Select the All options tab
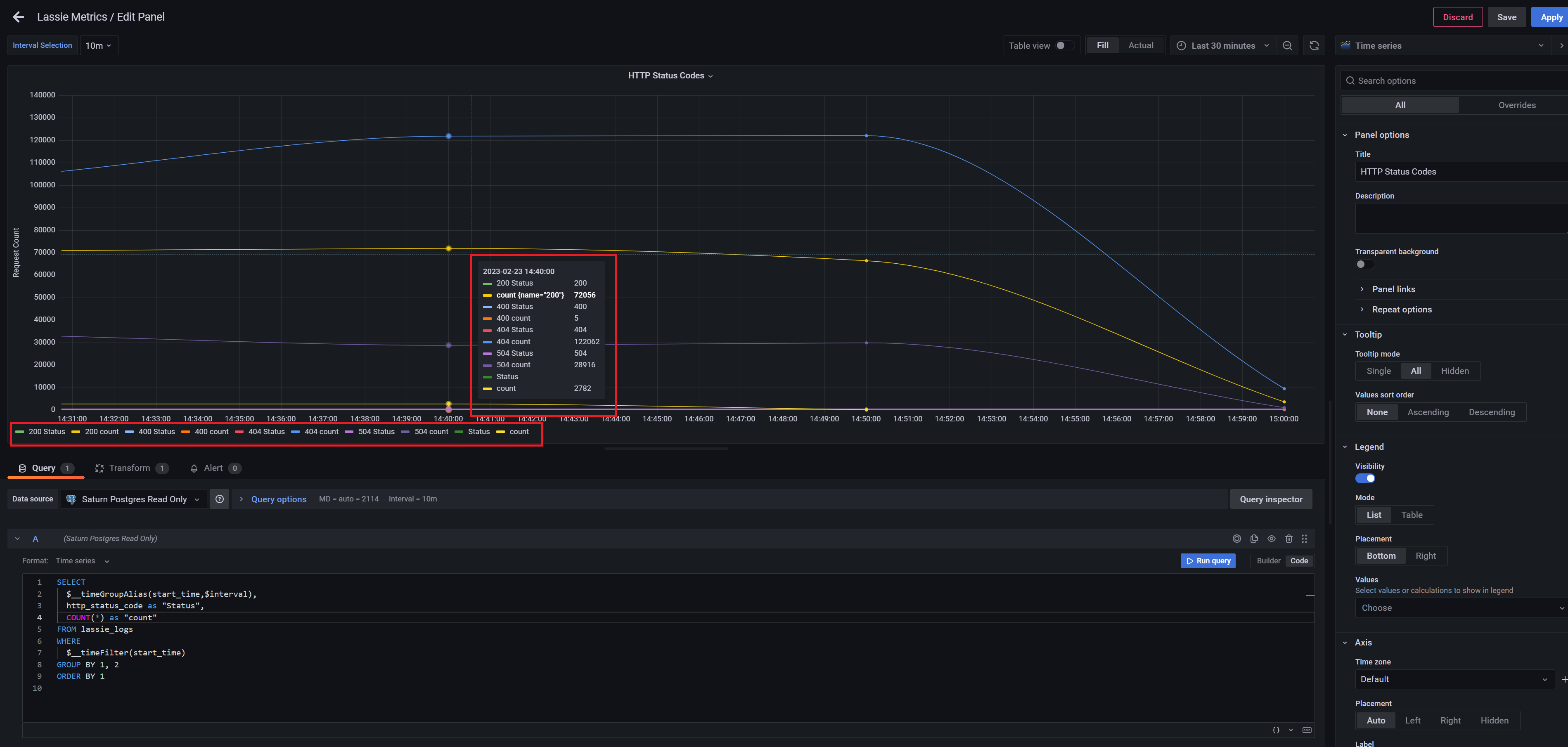The image size is (1568, 747). (1400, 105)
